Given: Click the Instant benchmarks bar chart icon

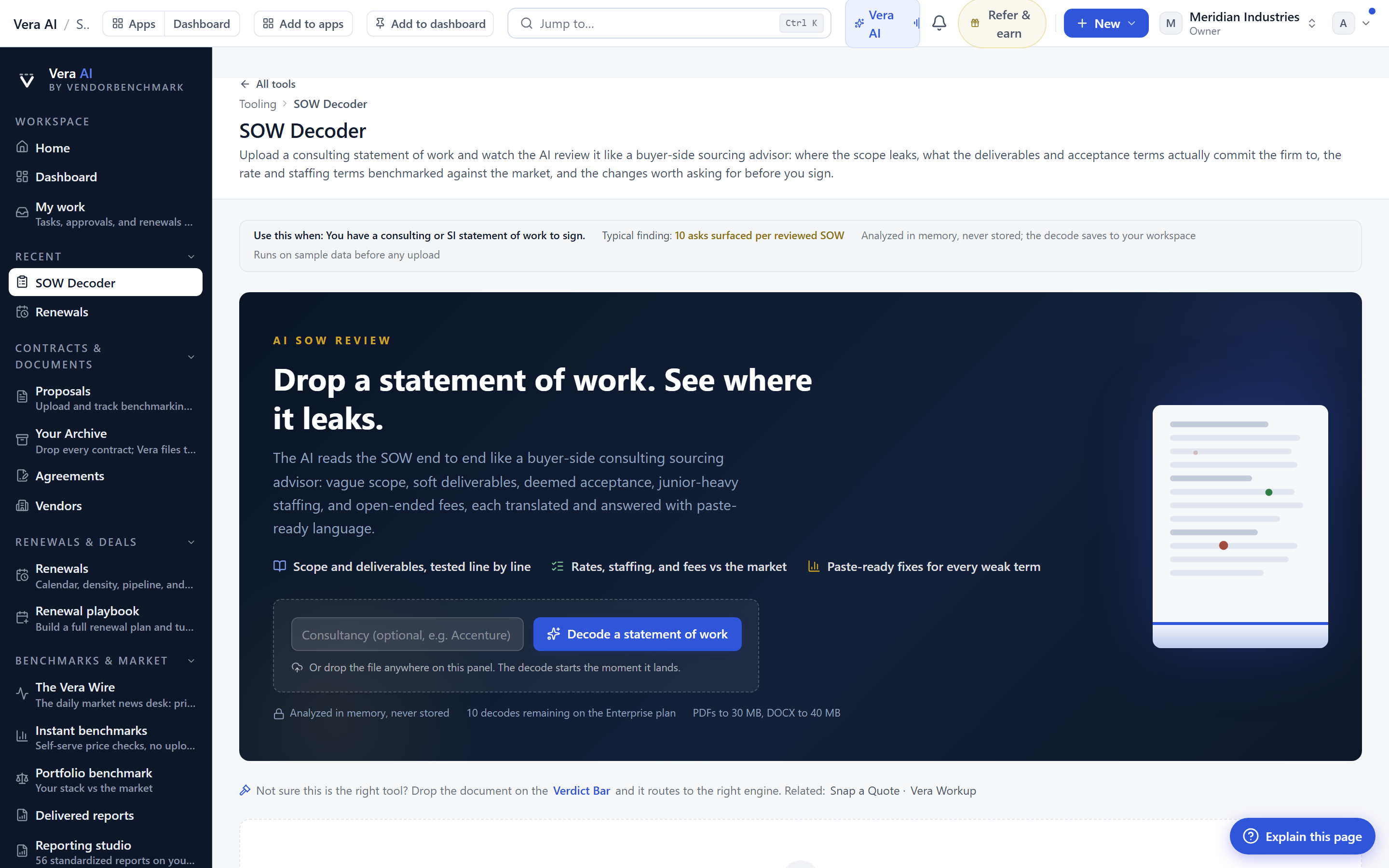Looking at the screenshot, I should click(22, 736).
